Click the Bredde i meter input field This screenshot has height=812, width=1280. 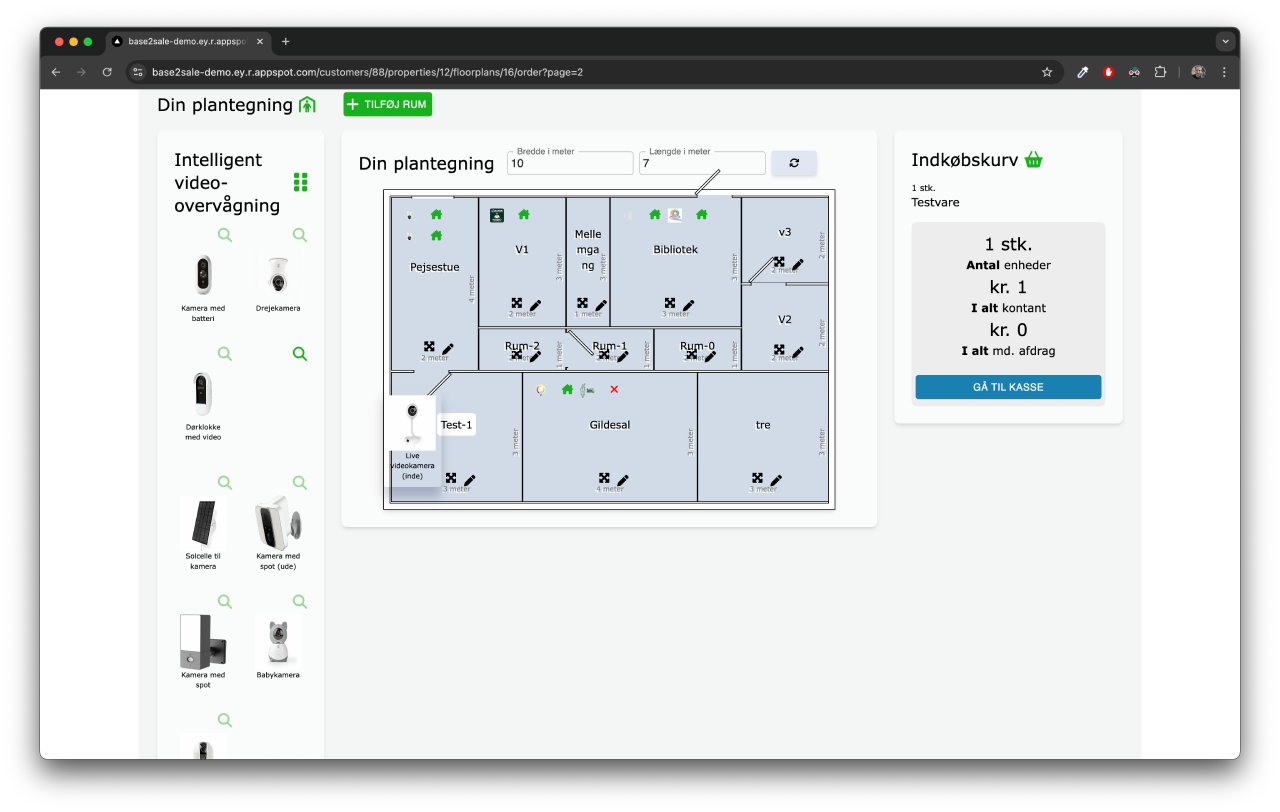pyautogui.click(x=570, y=163)
